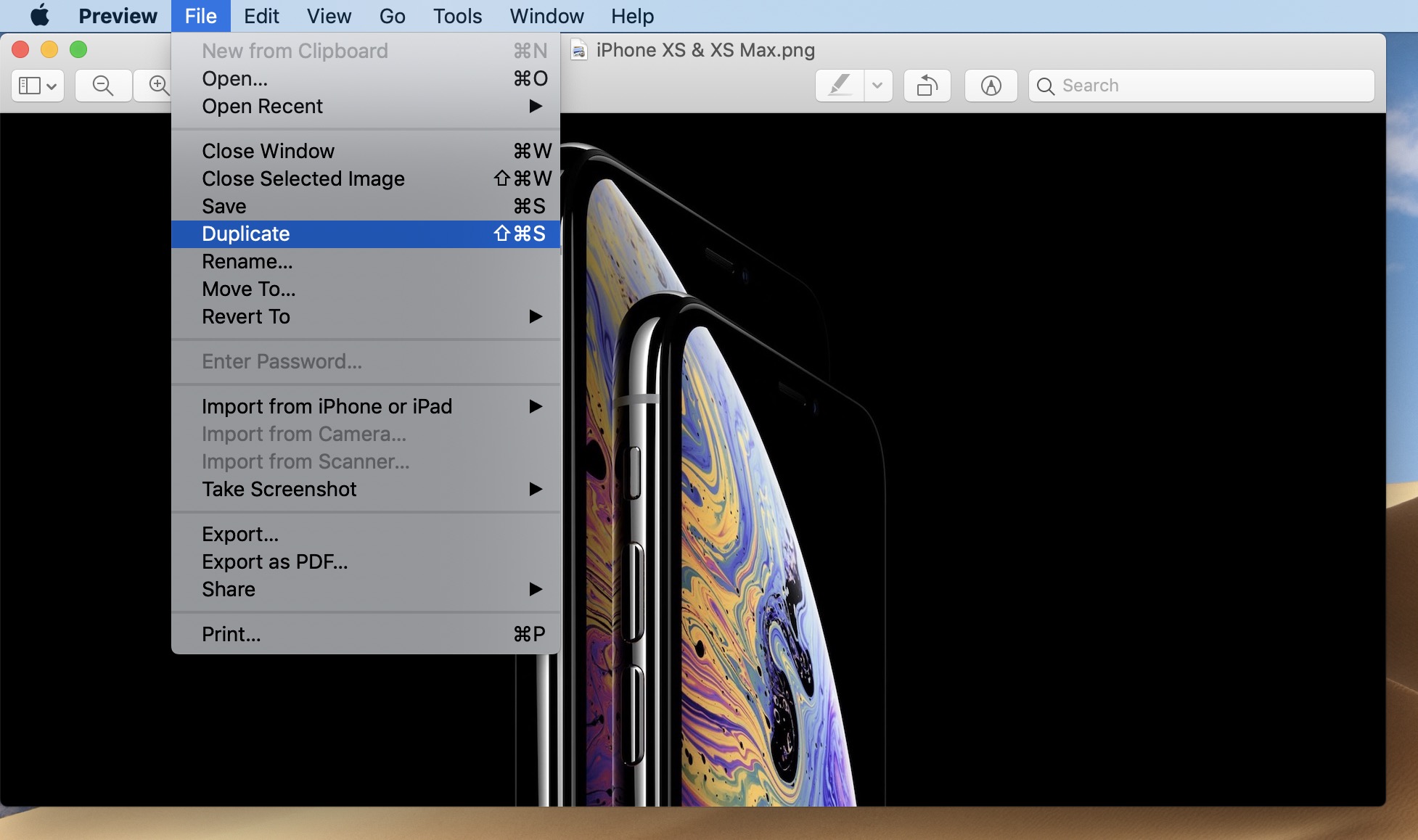This screenshot has height=840, width=1418.
Task: Click the zoom in magnifier icon
Action: click(158, 84)
